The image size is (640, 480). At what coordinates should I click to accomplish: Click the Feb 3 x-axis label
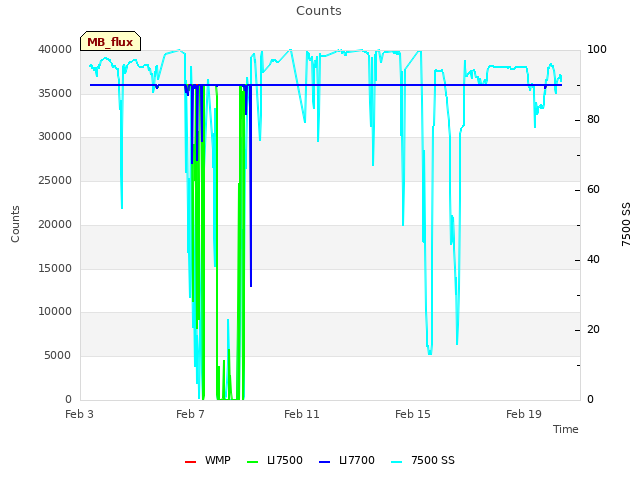point(79,414)
